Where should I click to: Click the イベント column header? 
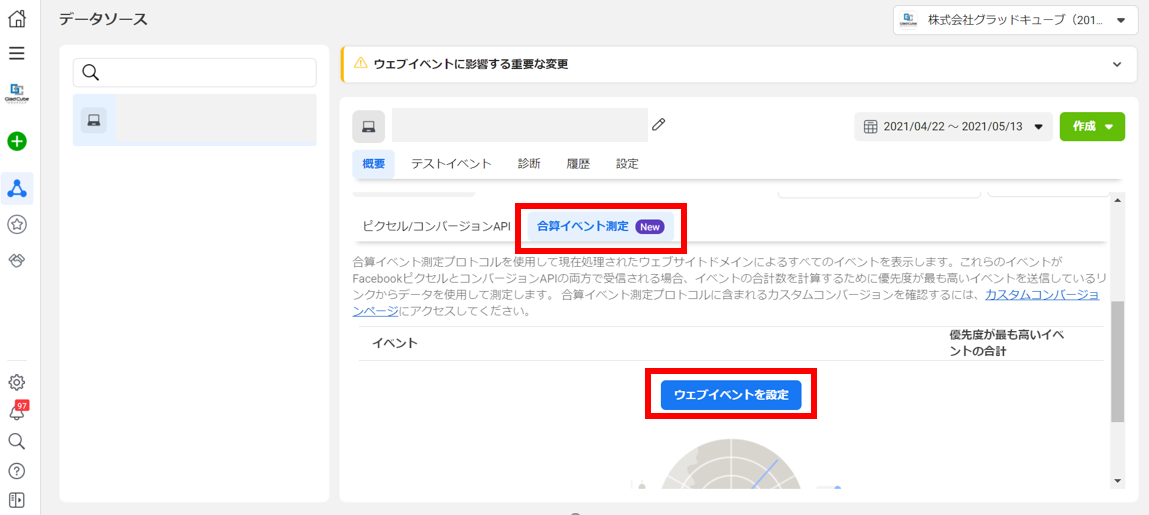coord(395,343)
